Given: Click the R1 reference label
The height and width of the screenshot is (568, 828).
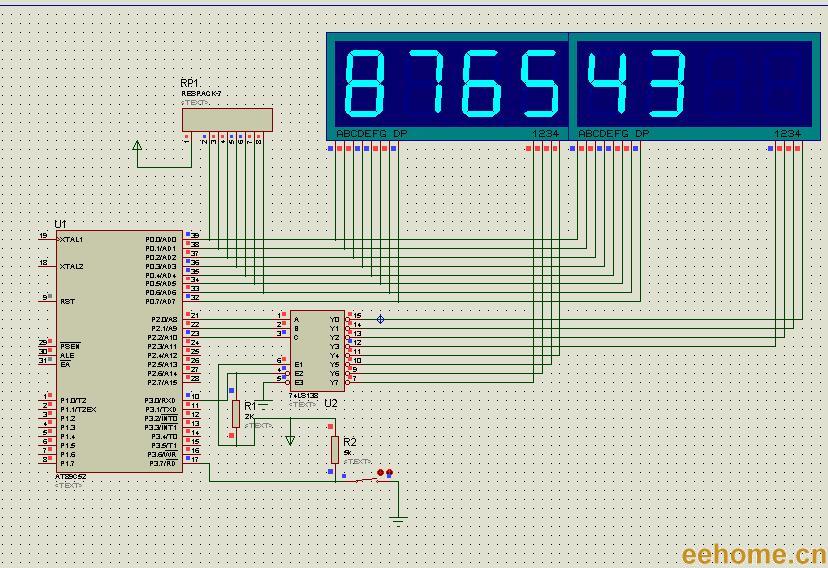Looking at the screenshot, I should (x=250, y=406).
